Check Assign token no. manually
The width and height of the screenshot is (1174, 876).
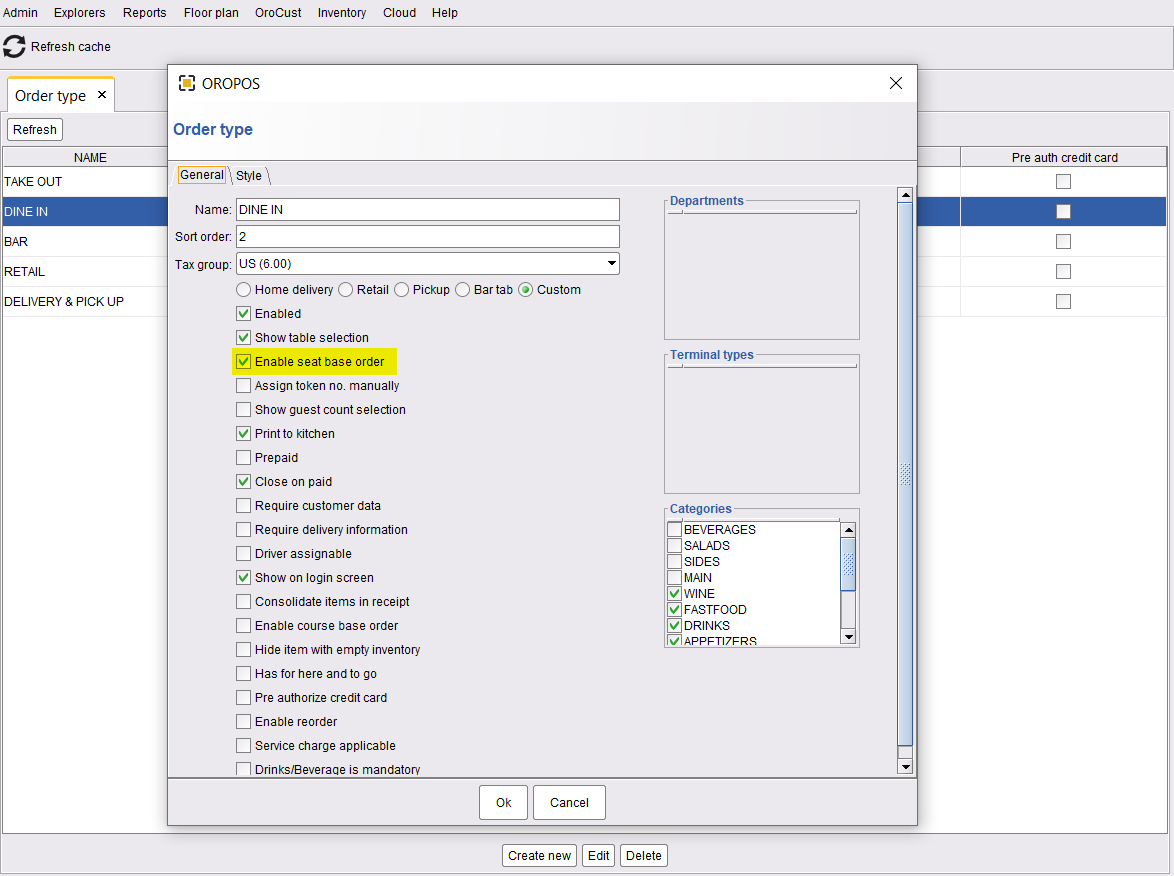tap(243, 386)
